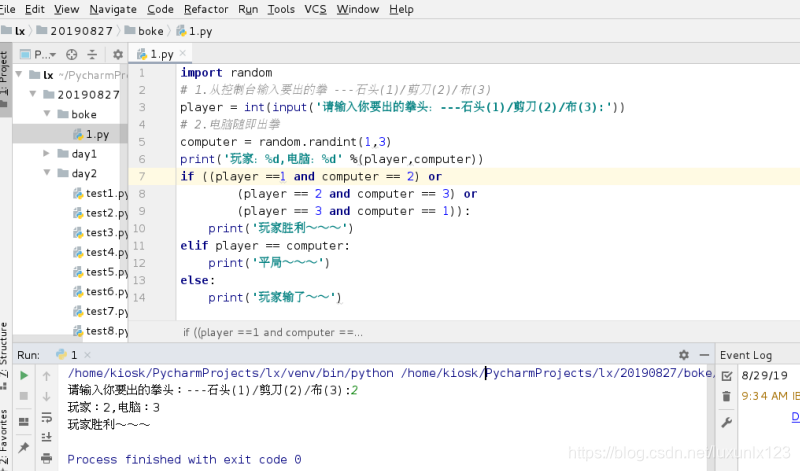Collapse the 20190827 folder
Image resolution: width=800 pixels, height=471 pixels.
(x=33, y=94)
